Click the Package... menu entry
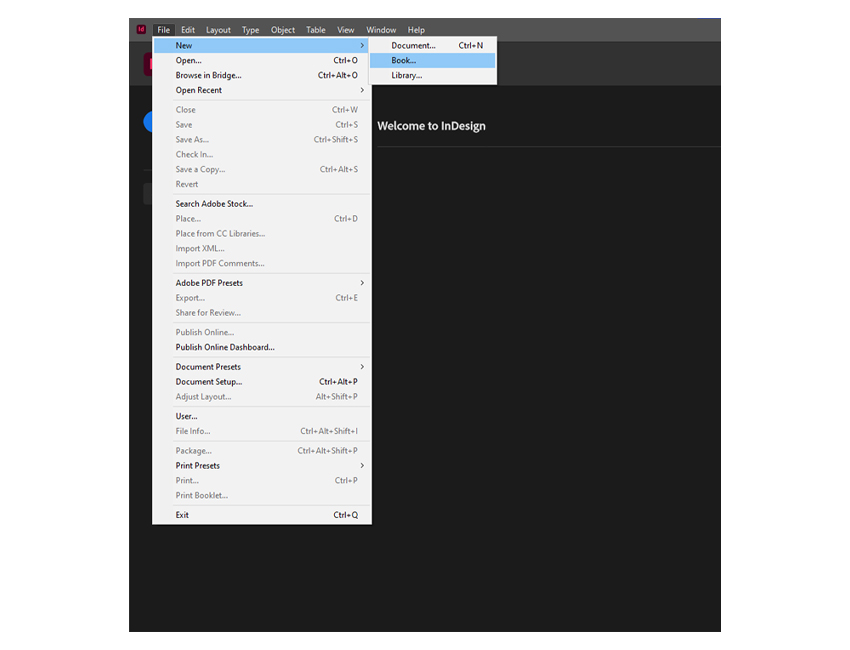Image resolution: width=850 pixels, height=650 pixels. pos(262,451)
